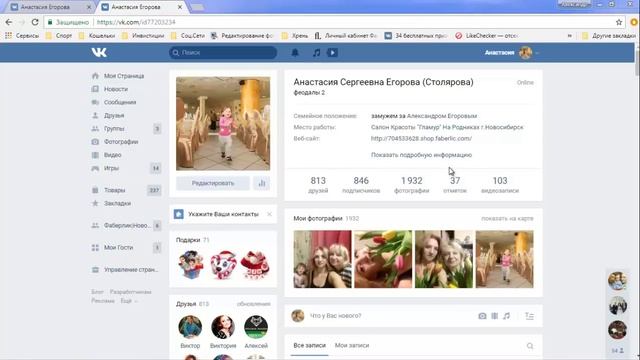640x360 pixels.
Task: Select the Мои записи tab
Action: click(x=352, y=345)
